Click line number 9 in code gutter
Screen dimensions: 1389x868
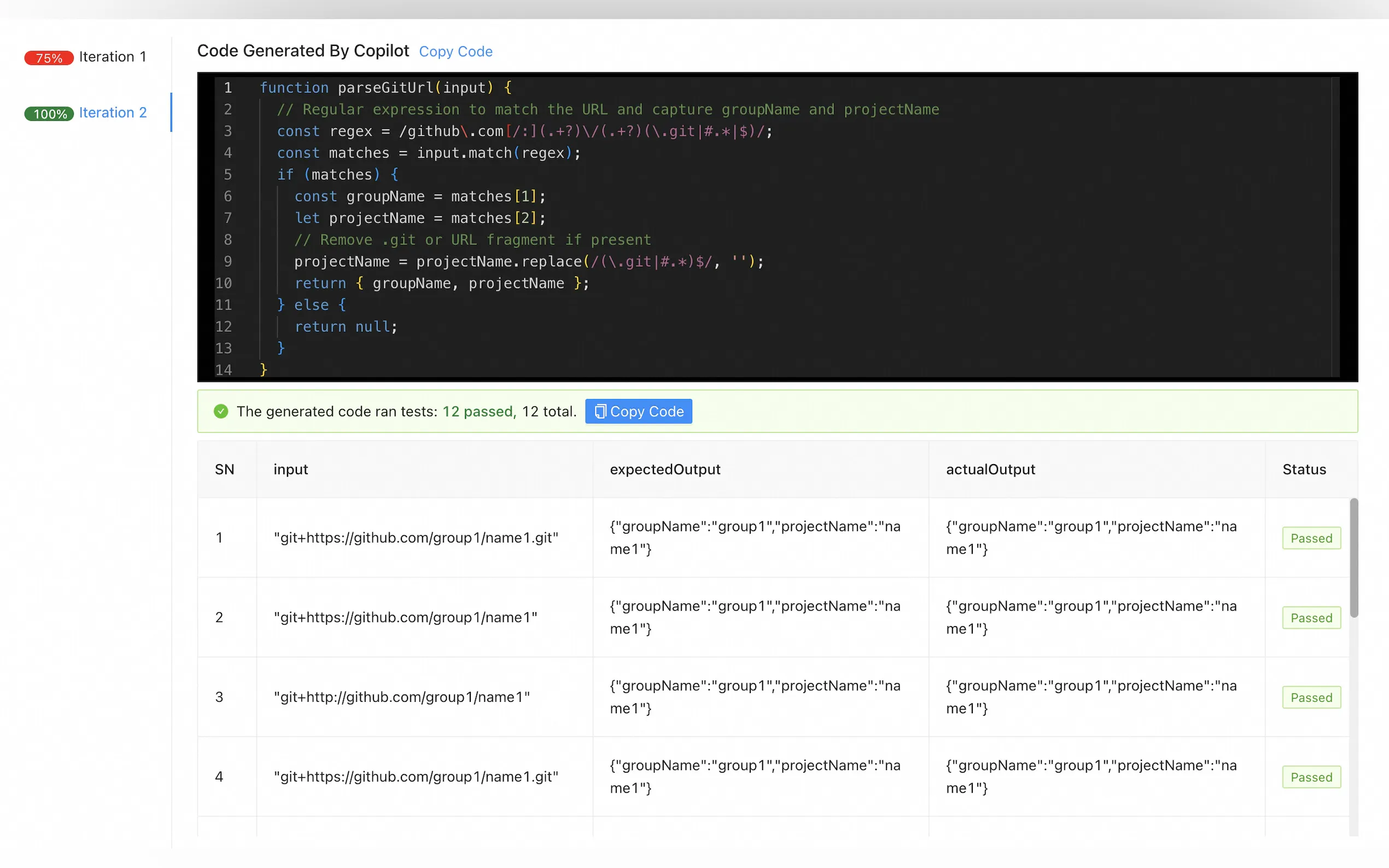[228, 262]
